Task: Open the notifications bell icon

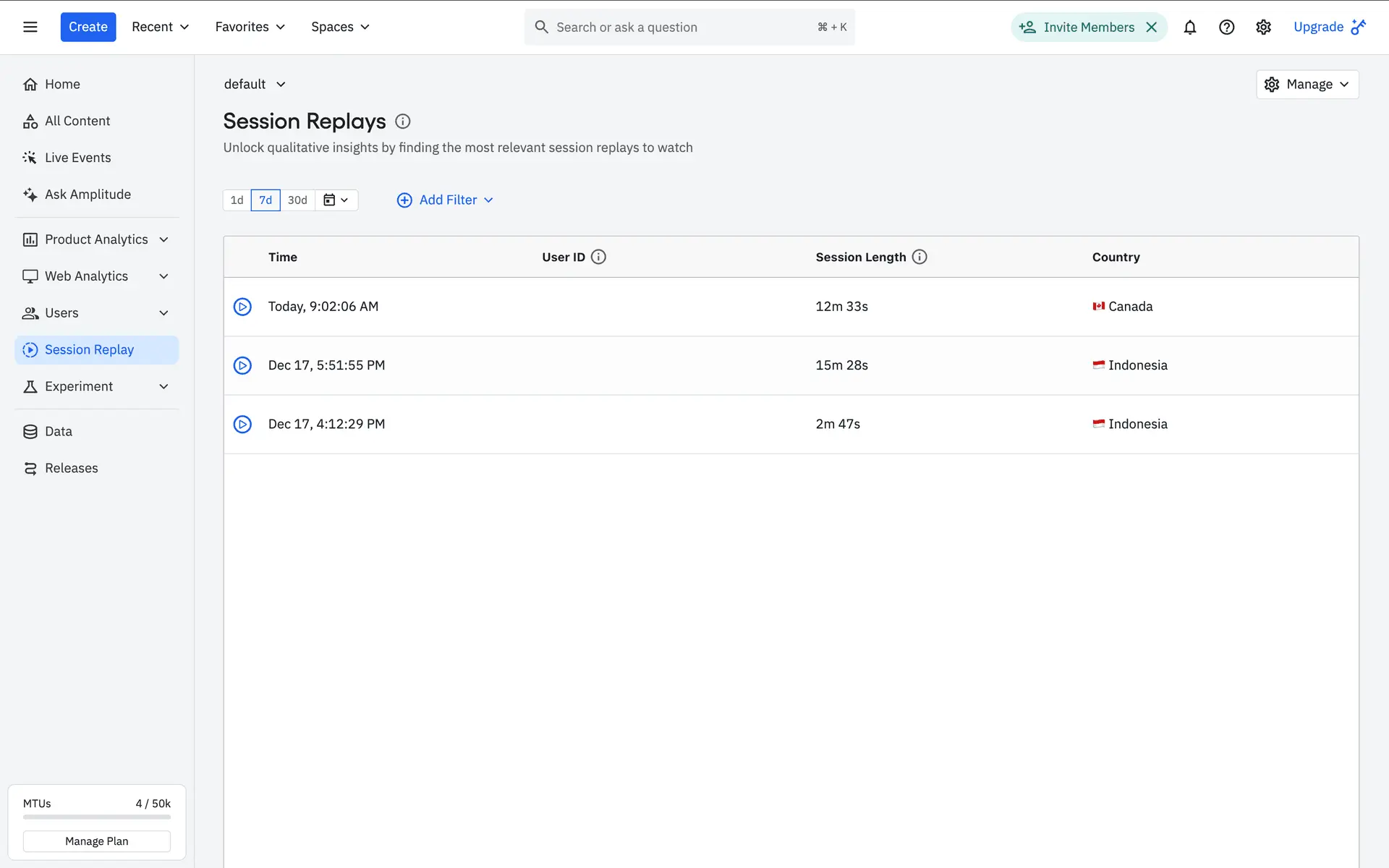Action: click(x=1189, y=27)
